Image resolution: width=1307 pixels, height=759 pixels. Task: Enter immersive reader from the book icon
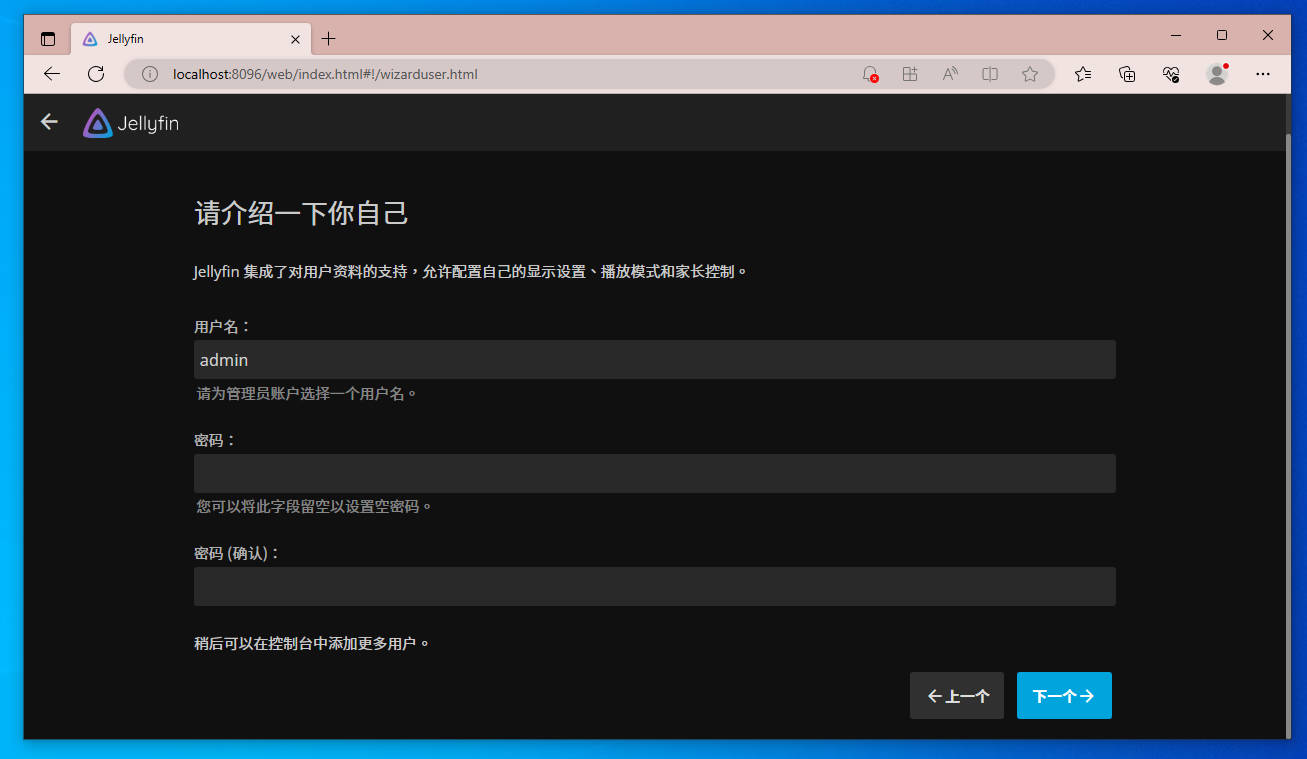(x=990, y=74)
